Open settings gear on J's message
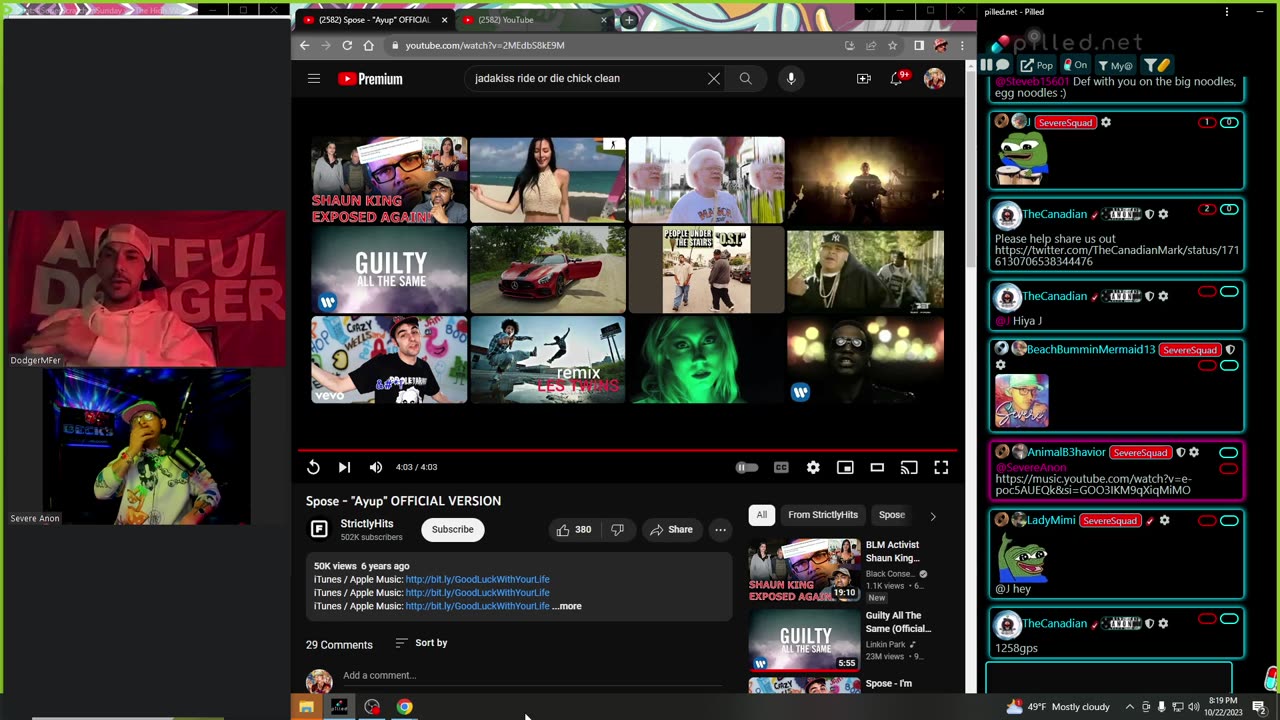This screenshot has width=1280, height=720. [1105, 122]
